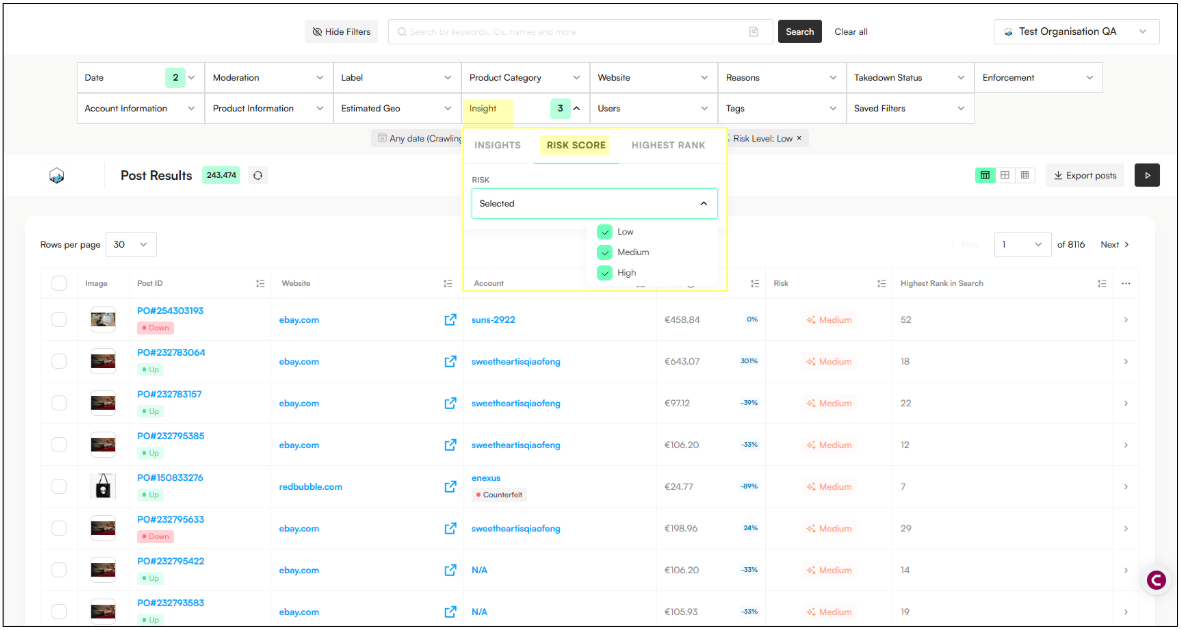Open the Insights tab

point(497,145)
